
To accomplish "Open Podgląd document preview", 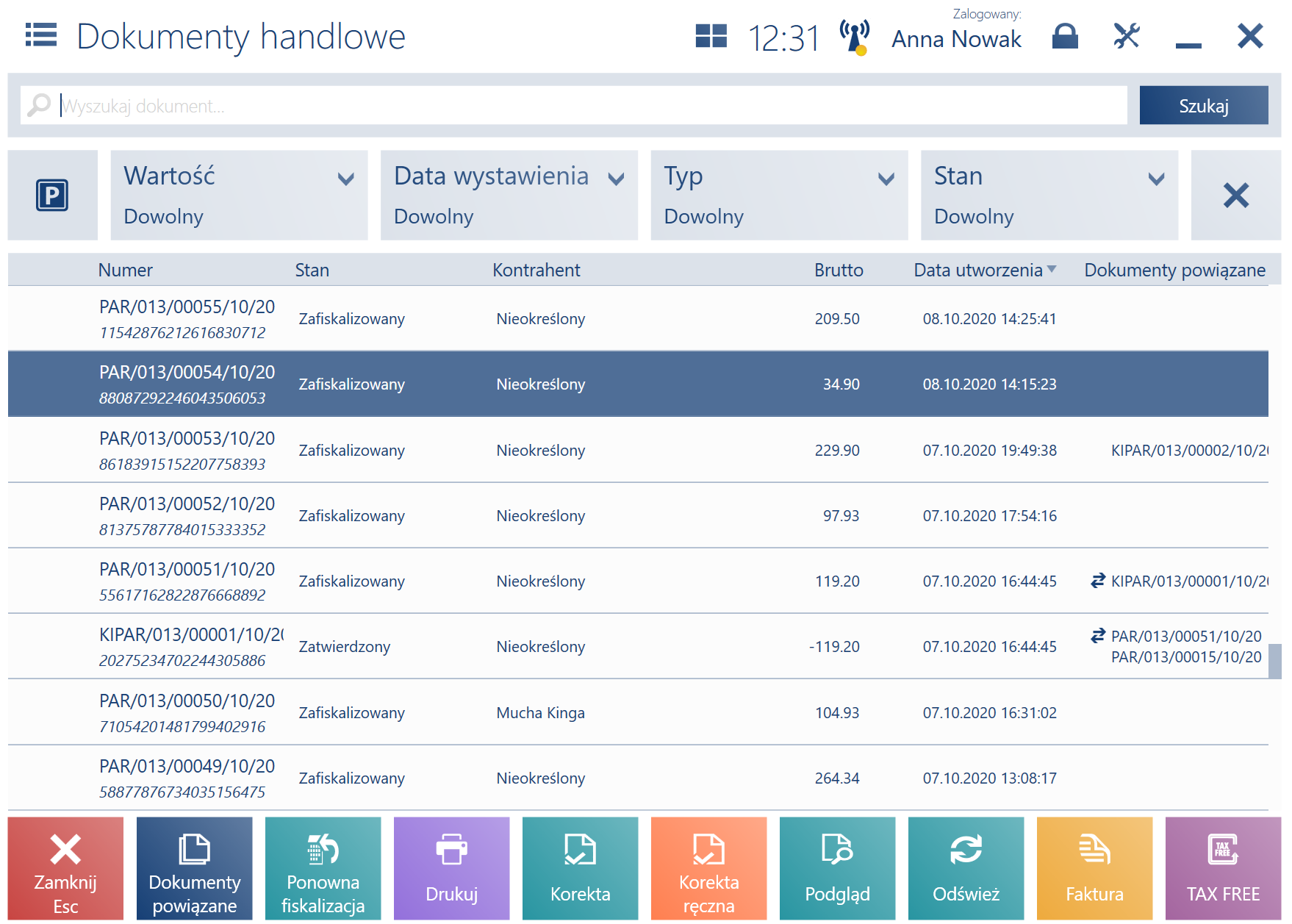I will point(837,868).
